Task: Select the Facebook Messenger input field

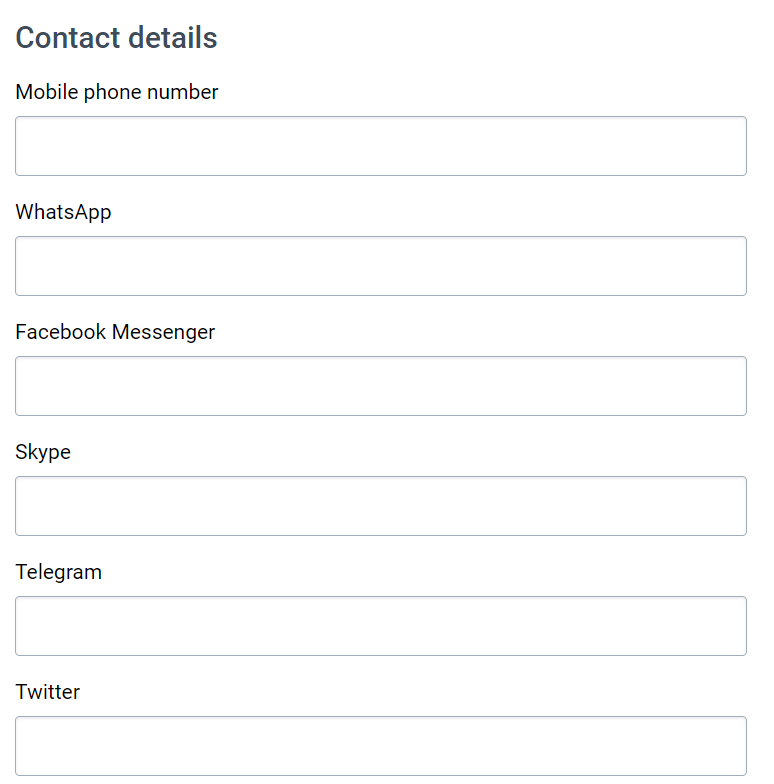Action: 381,386
